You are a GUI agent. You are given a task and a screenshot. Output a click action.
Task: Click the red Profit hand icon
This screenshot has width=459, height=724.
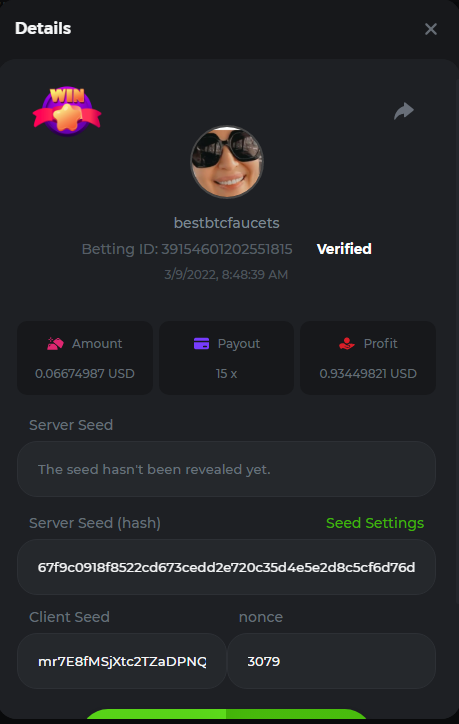tap(347, 344)
